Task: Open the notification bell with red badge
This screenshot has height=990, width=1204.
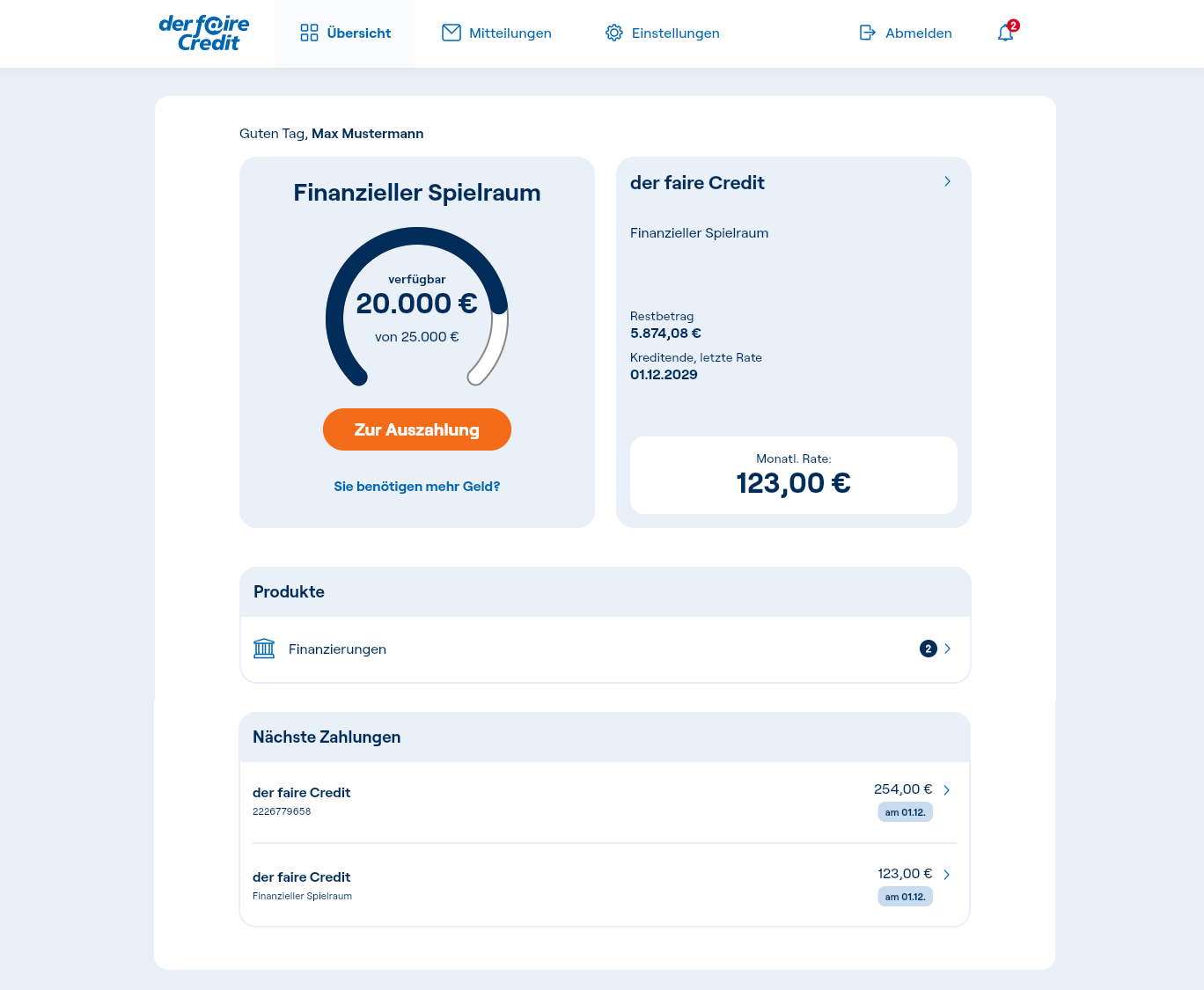Action: click(1005, 33)
